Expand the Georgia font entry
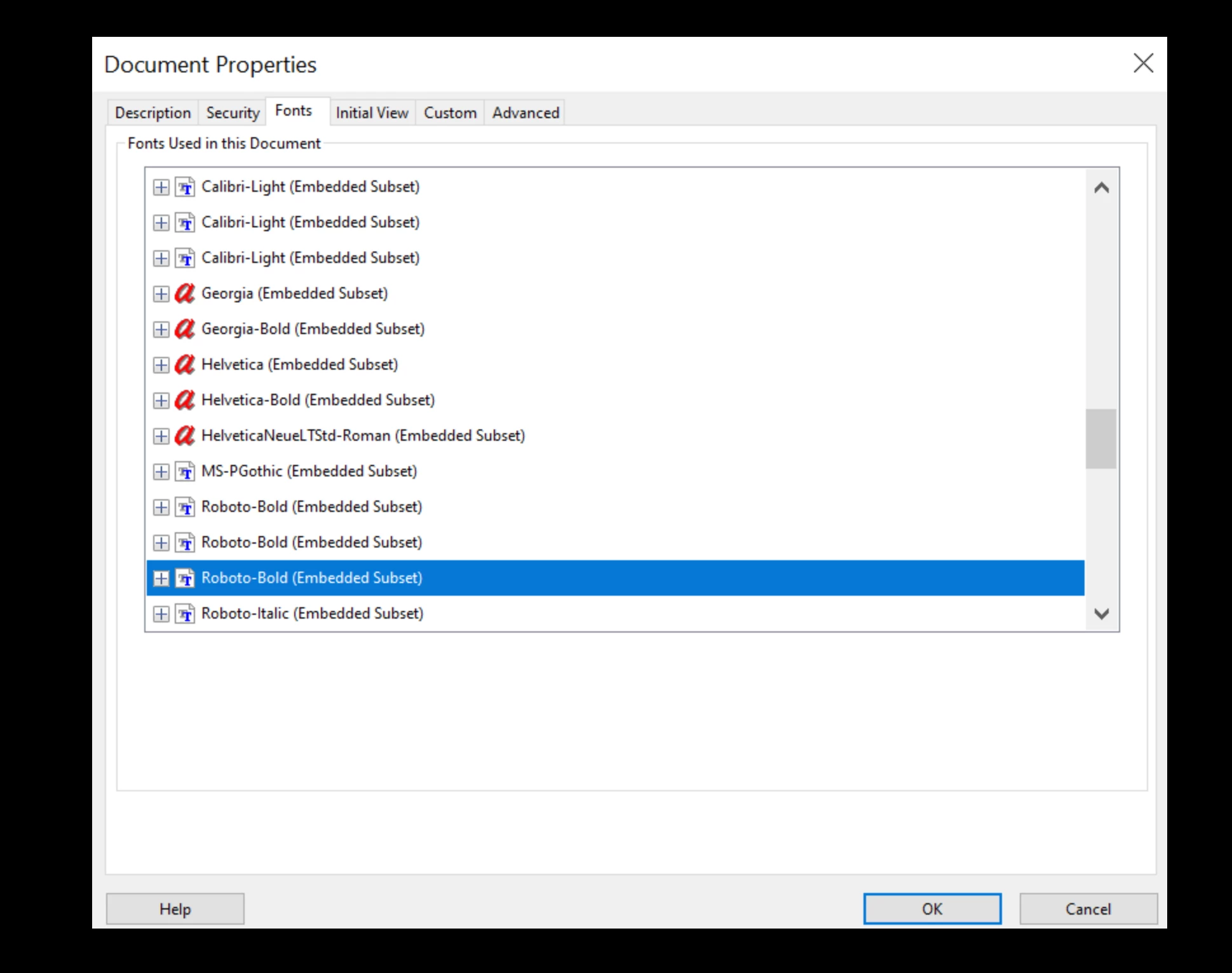The height and width of the screenshot is (973, 1232). 161,293
